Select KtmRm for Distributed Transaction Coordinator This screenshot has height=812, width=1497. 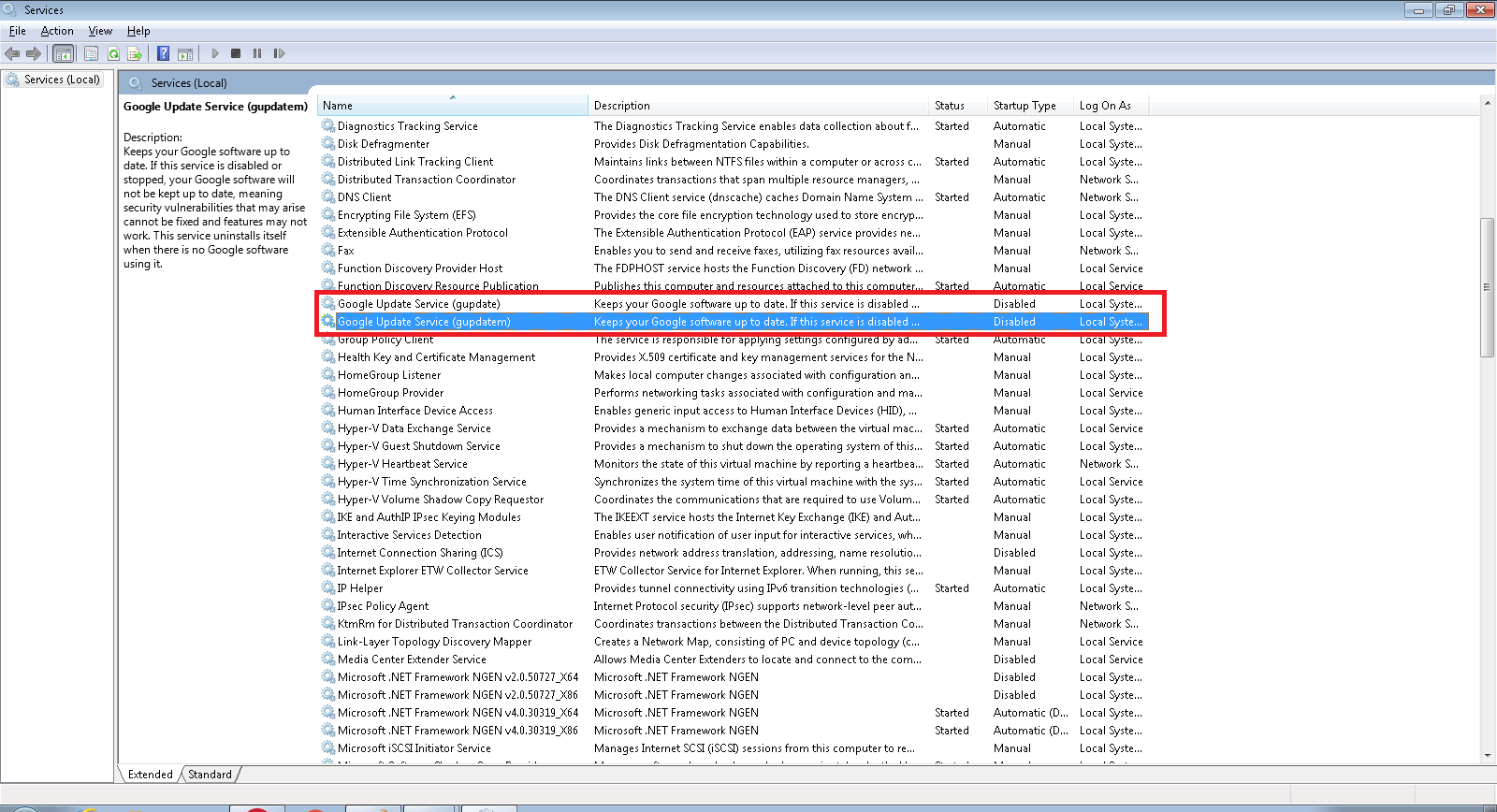(x=456, y=624)
